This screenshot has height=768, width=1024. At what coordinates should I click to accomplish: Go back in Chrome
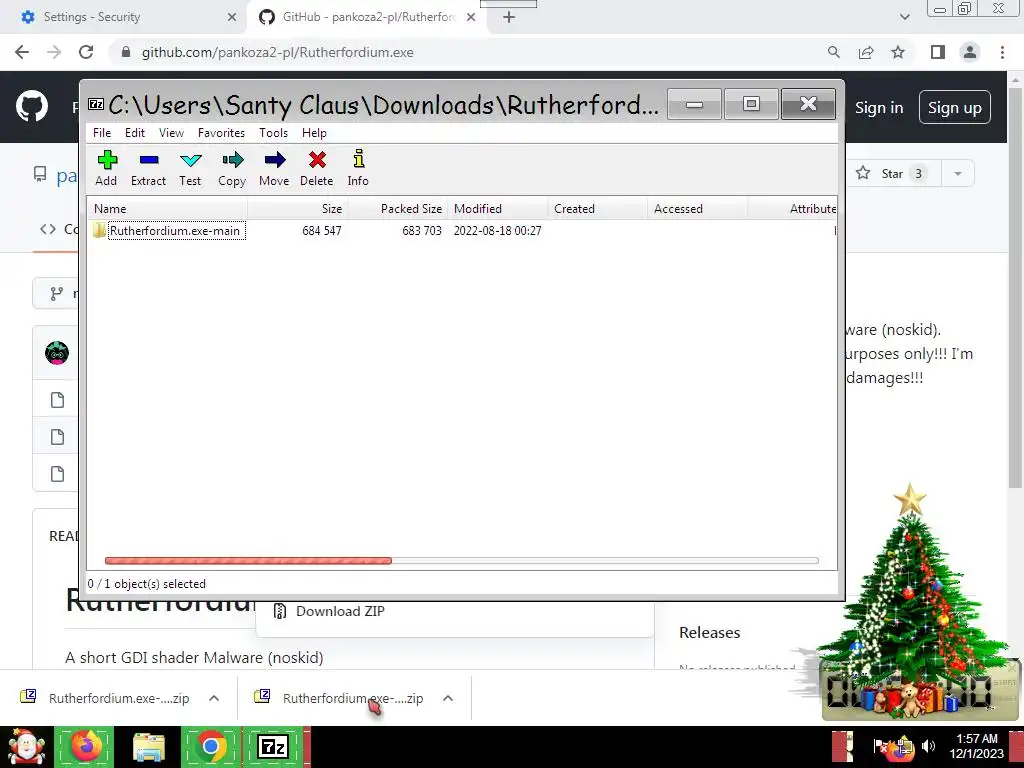click(x=22, y=52)
